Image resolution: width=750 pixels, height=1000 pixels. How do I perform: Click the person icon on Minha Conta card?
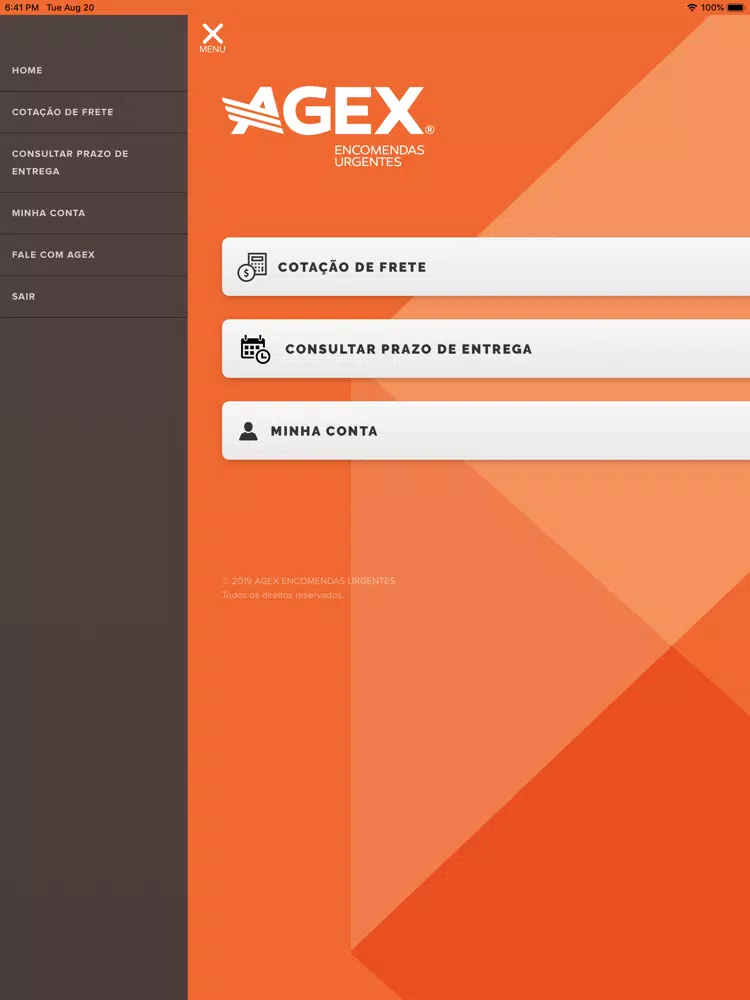click(248, 431)
